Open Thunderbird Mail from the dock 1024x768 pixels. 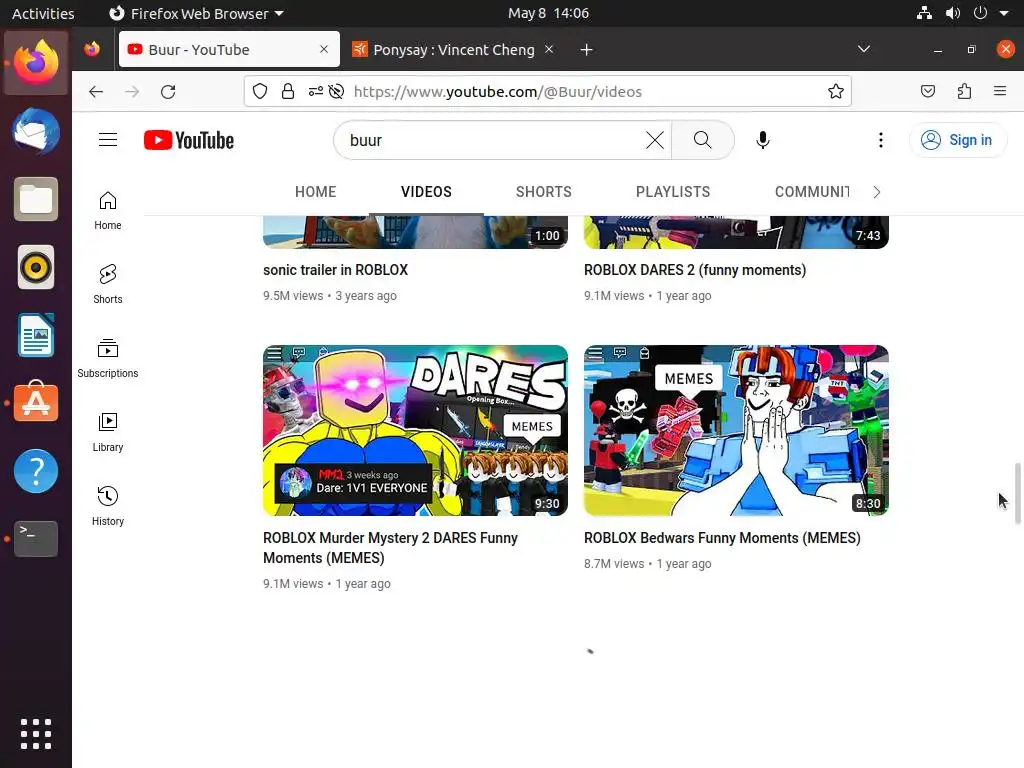pos(36,131)
